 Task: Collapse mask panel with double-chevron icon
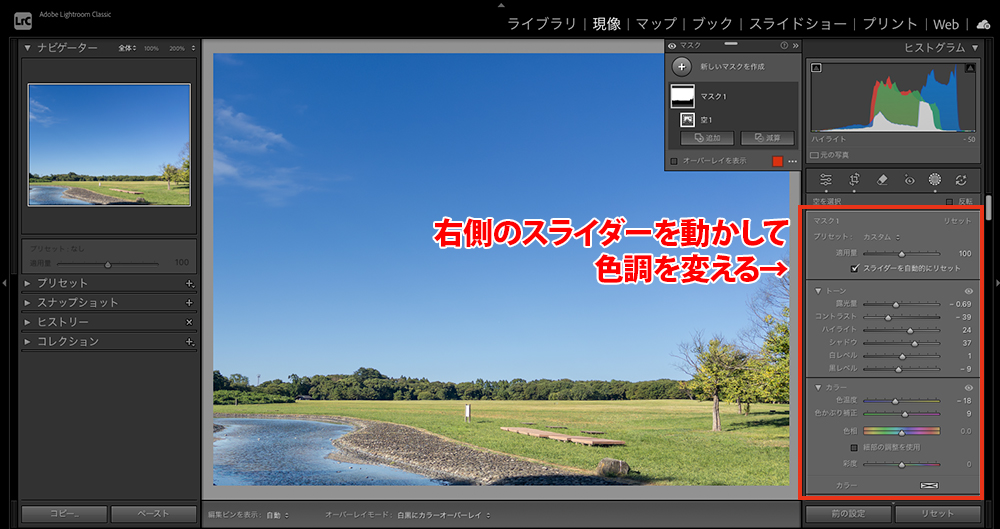point(795,46)
